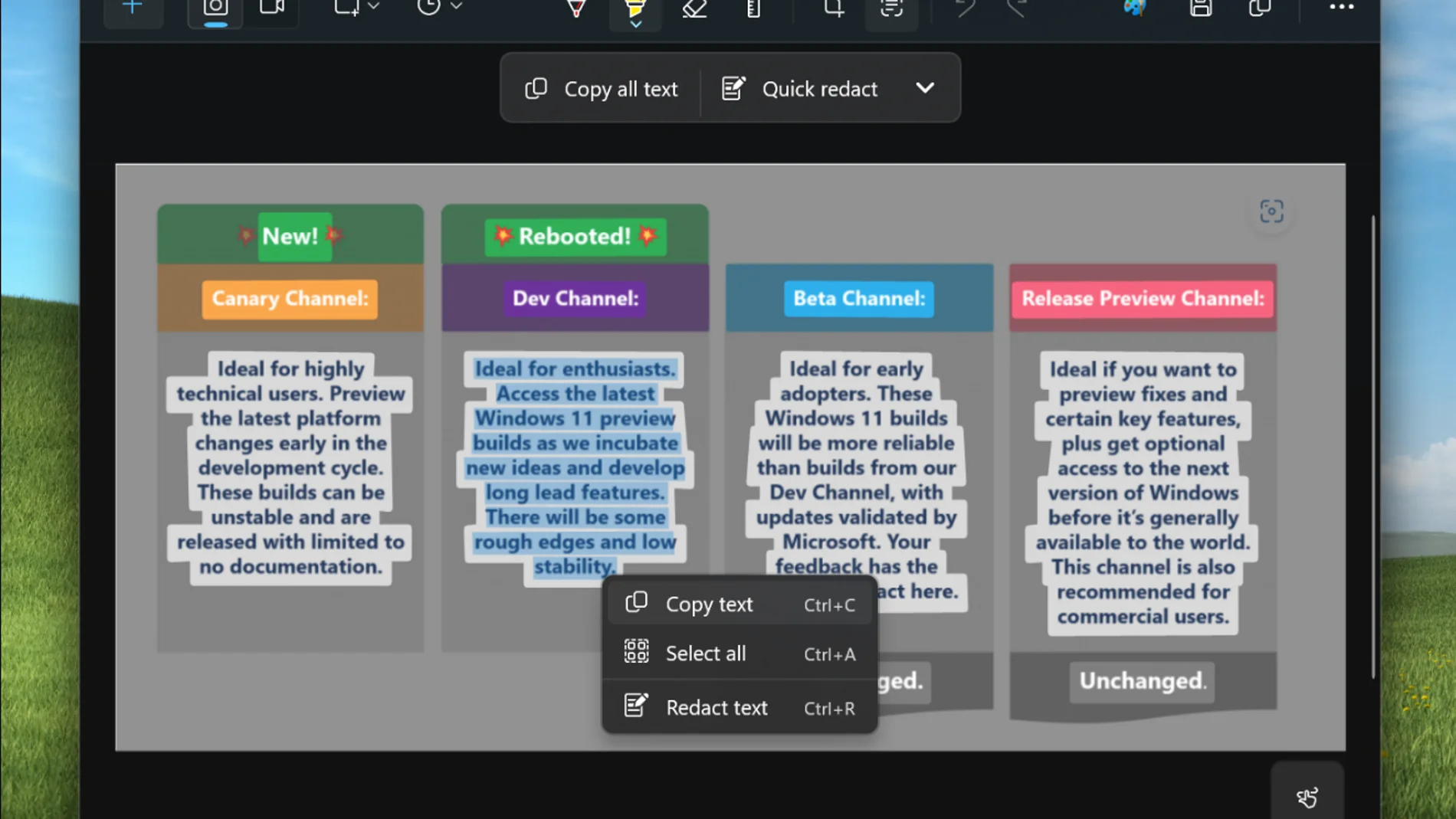Copy snip to clipboard from toolbar
The height and width of the screenshot is (819, 1456).
pos(1259,8)
